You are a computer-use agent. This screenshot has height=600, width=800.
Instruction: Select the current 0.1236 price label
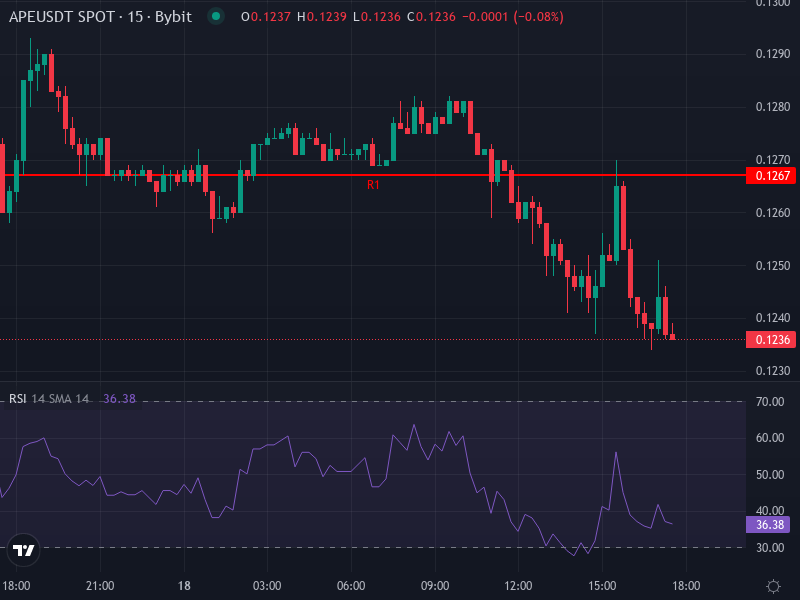[x=770, y=340]
